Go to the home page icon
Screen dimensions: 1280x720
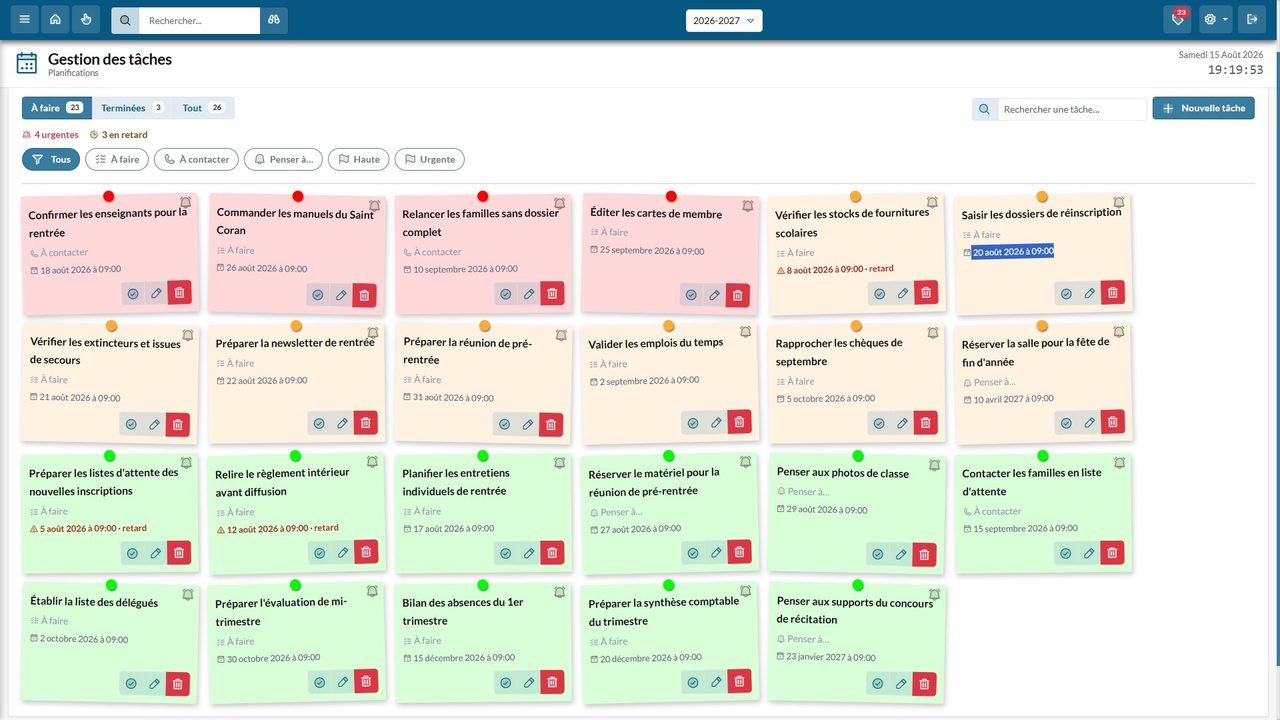(55, 20)
